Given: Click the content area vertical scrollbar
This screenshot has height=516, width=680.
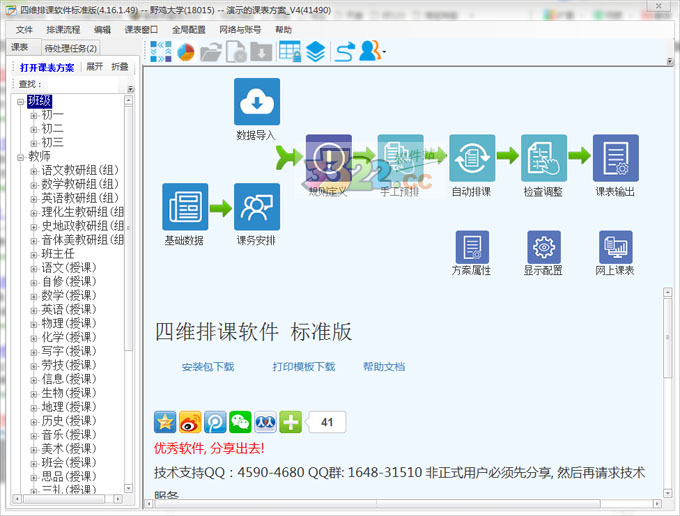Looking at the screenshot, I should (668, 392).
